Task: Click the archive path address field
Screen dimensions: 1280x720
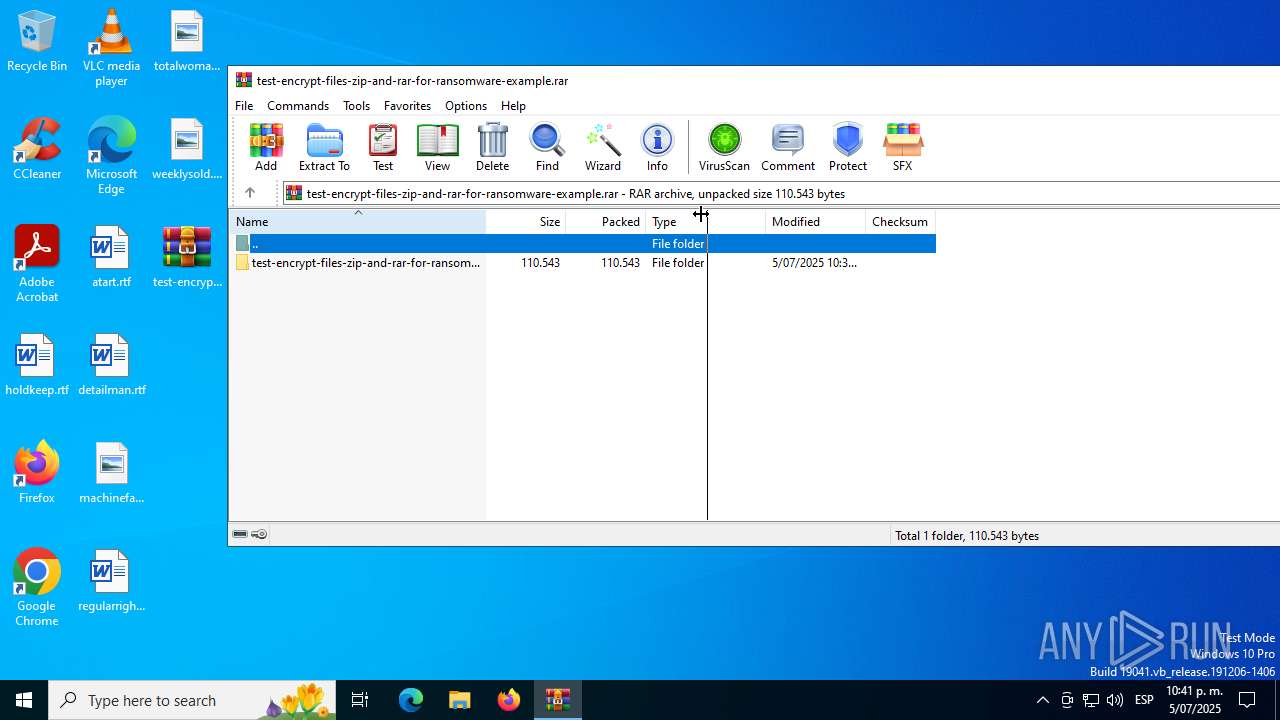Action: click(x=782, y=193)
